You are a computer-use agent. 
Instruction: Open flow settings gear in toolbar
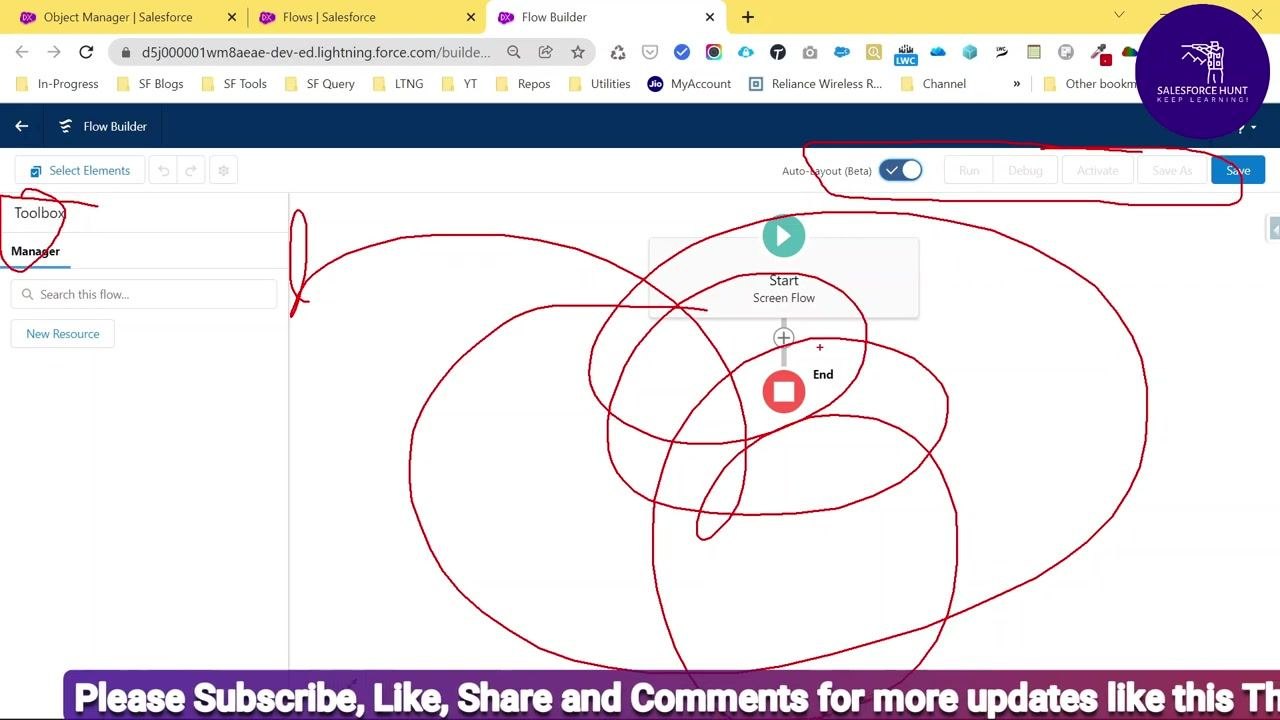(x=224, y=171)
